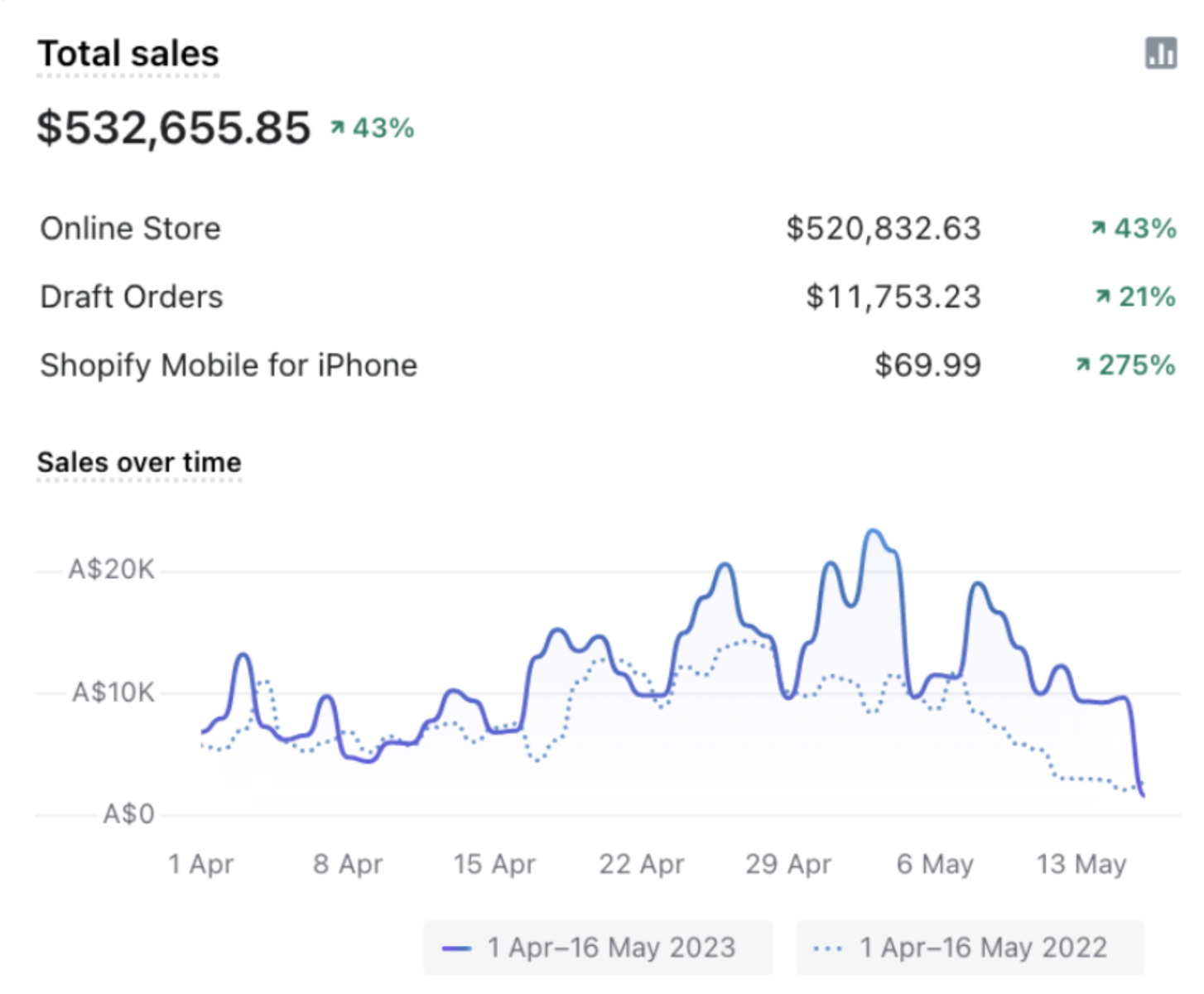
Task: Click the A$20K y-axis label
Action: 112,570
